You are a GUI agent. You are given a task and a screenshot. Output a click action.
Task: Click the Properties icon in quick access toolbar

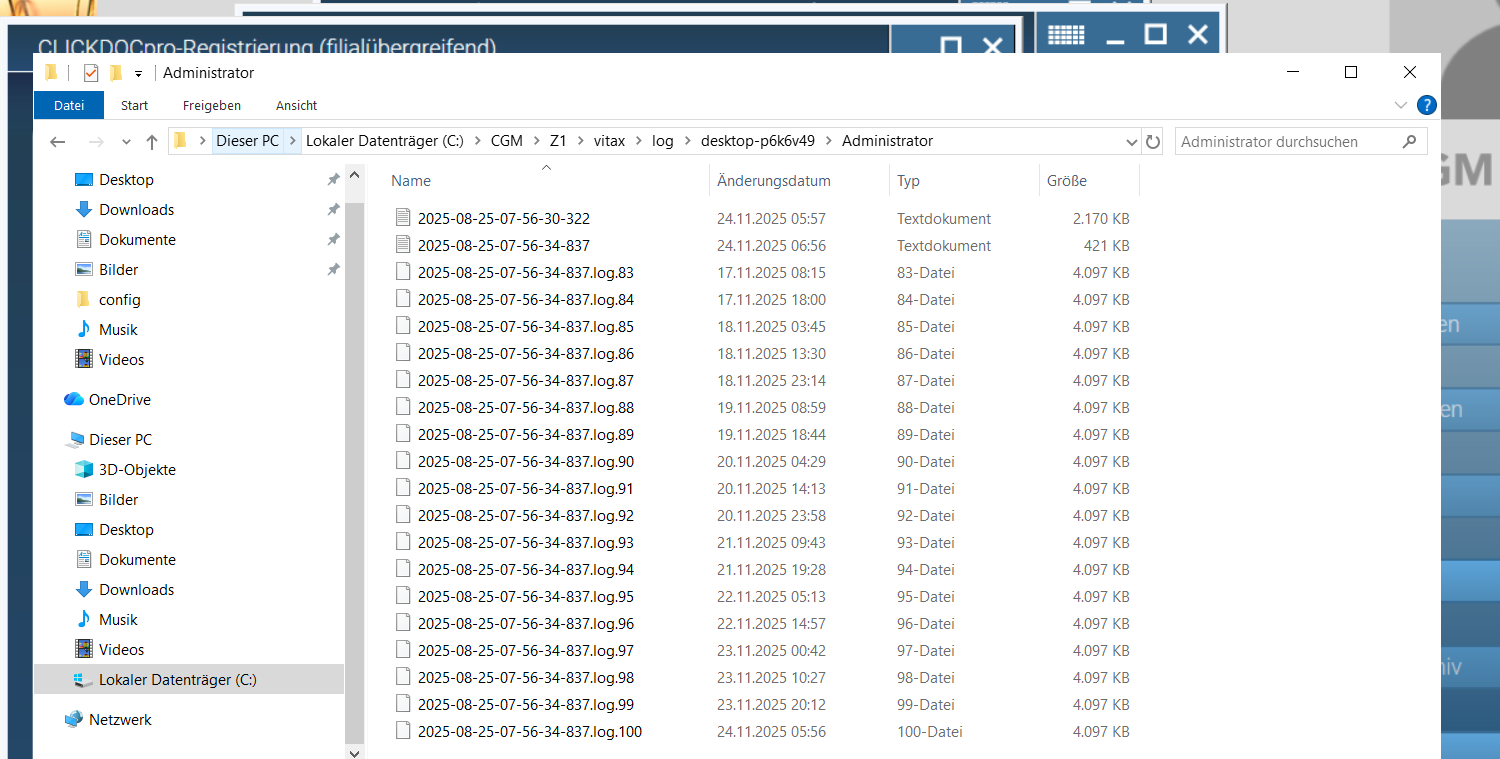point(91,73)
